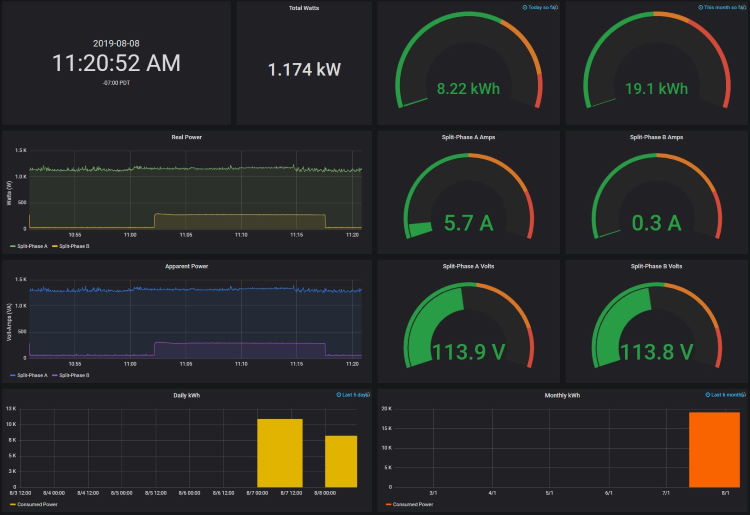Click the 'This month so far' time override link
Screen dimensions: 750x515
point(724,8)
